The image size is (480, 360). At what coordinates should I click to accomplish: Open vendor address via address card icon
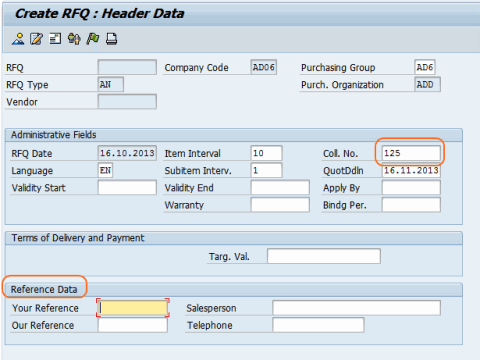55,39
